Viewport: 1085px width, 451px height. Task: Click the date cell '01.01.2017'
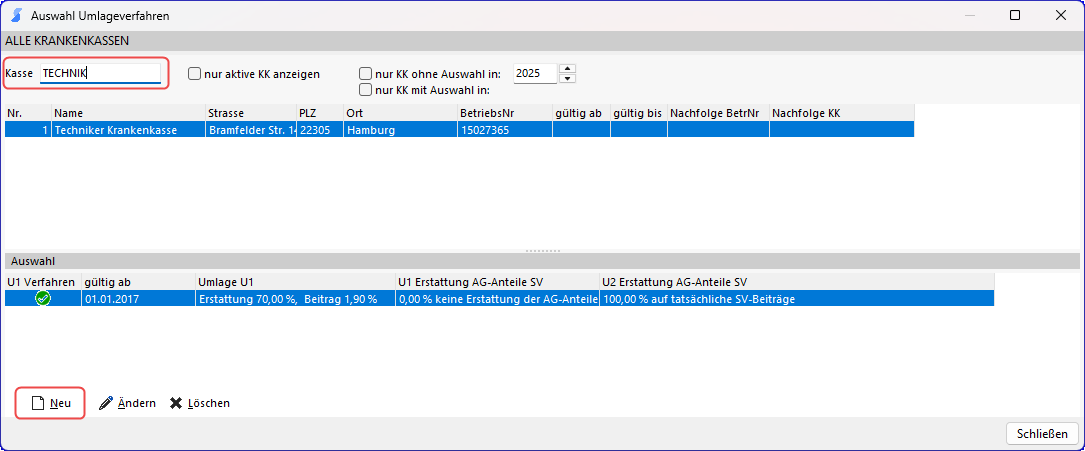pos(138,299)
